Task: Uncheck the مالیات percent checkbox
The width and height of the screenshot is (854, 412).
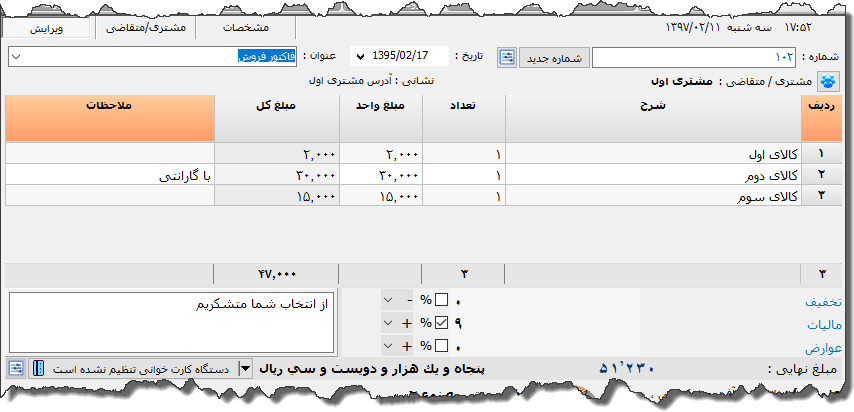Action: (x=441, y=323)
